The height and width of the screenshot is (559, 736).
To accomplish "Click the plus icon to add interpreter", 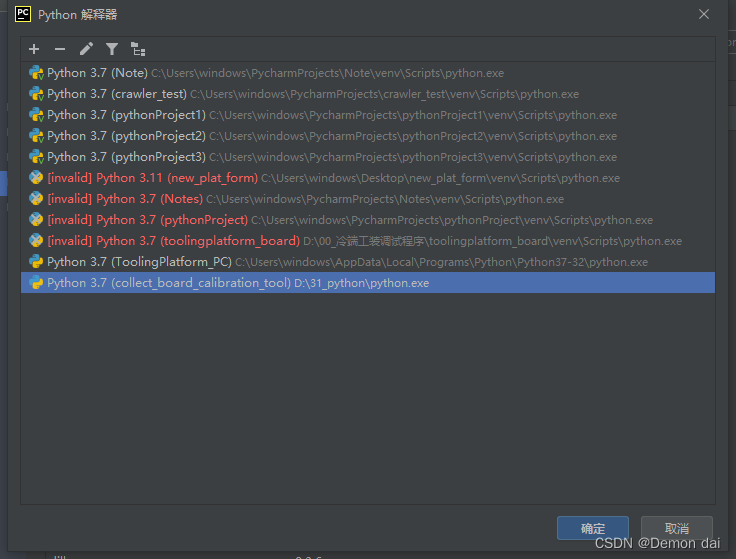I will pos(34,49).
